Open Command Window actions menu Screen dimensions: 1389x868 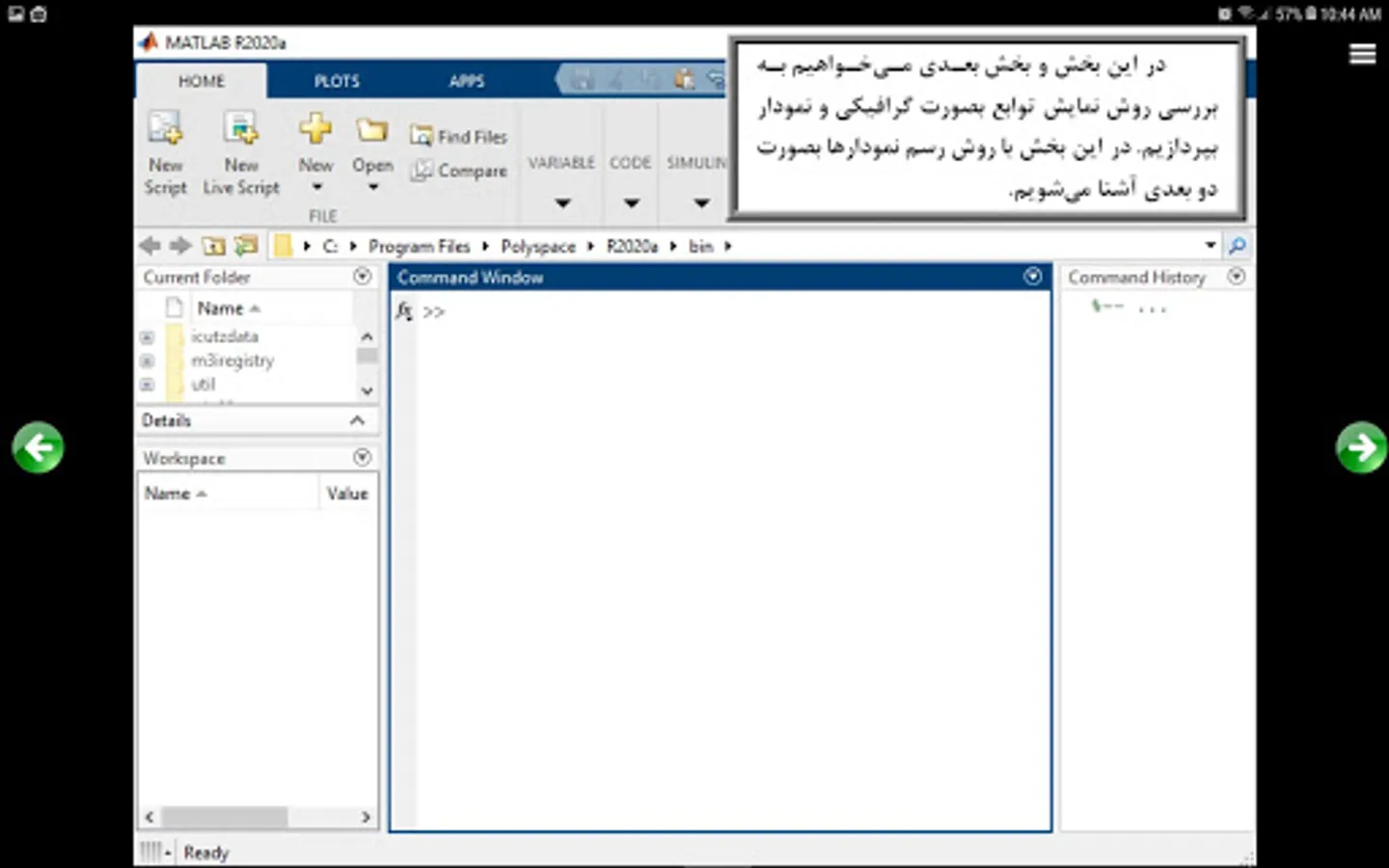tap(1032, 277)
